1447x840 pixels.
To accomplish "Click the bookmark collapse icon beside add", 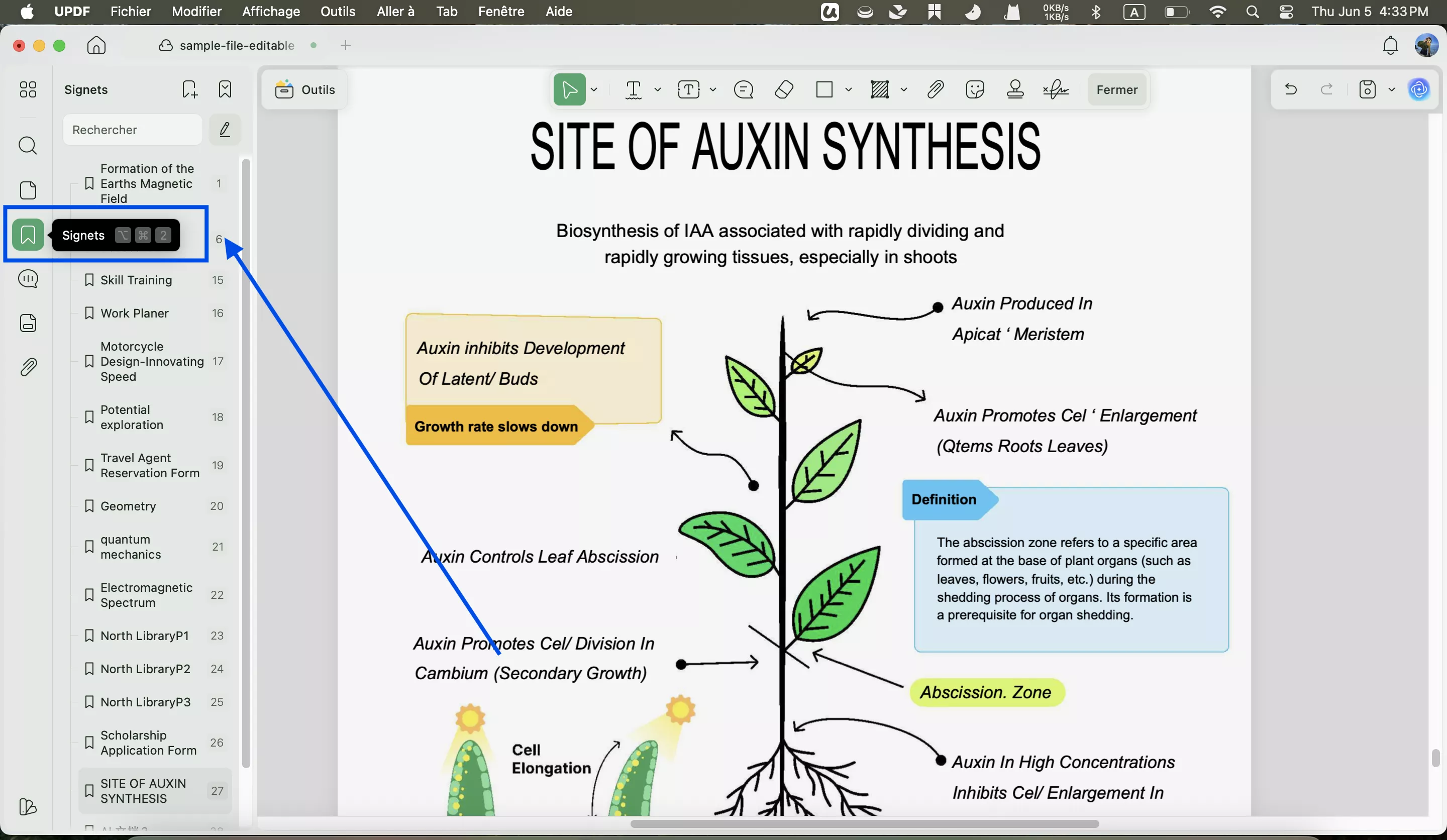I will pyautogui.click(x=225, y=89).
